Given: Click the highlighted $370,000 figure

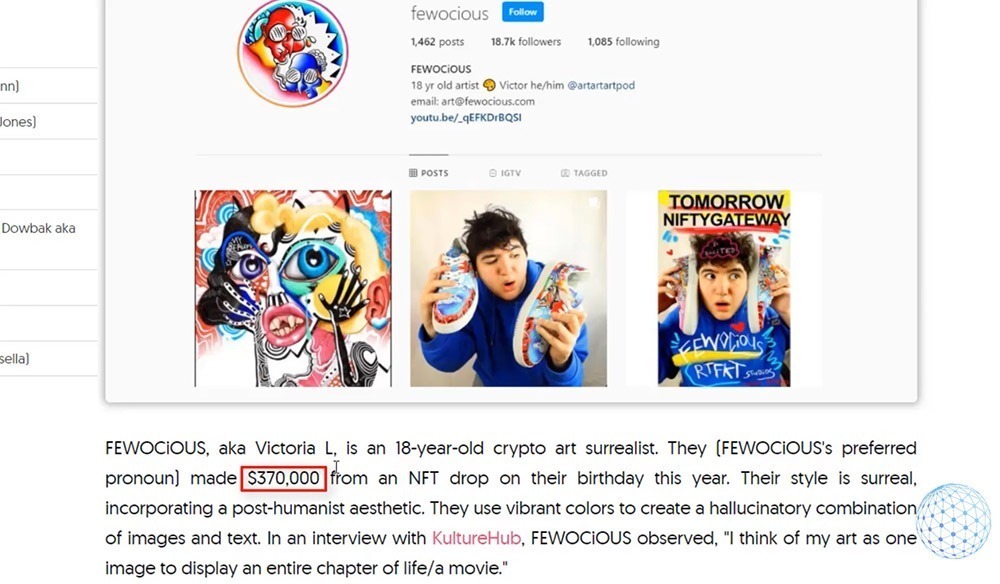Looking at the screenshot, I should tap(284, 478).
